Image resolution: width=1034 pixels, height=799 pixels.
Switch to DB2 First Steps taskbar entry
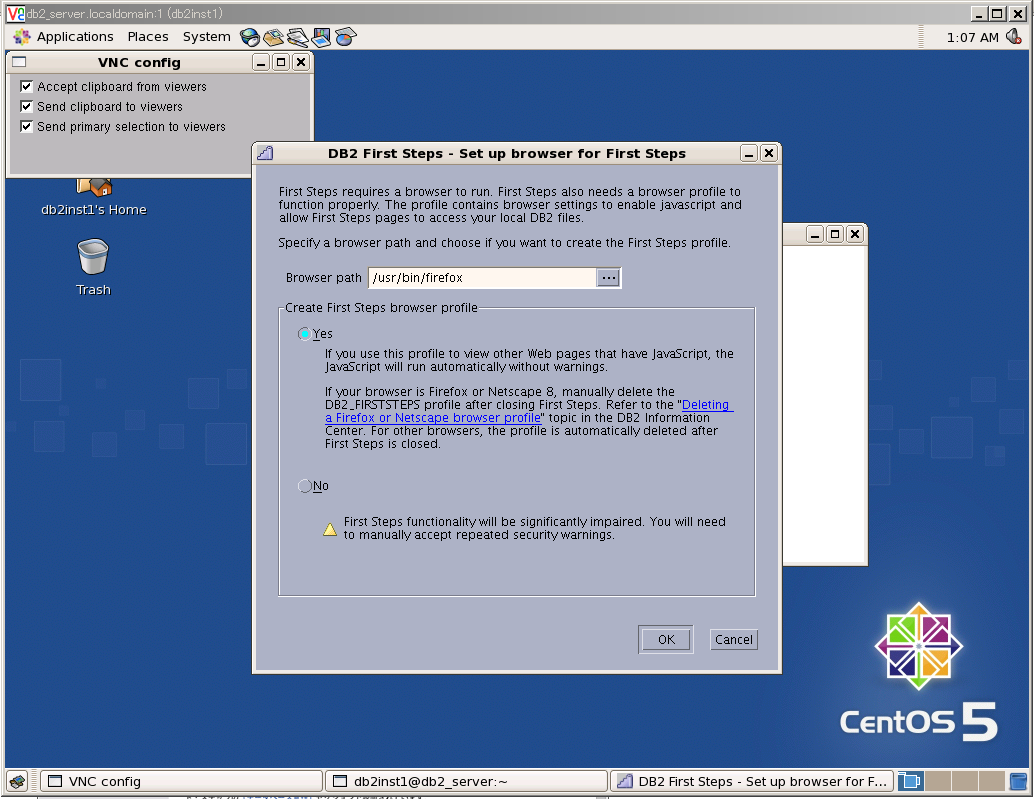(x=752, y=781)
